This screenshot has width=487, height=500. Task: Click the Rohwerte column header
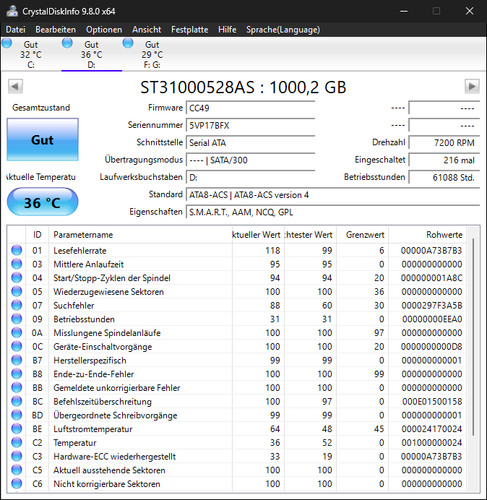tap(428, 235)
